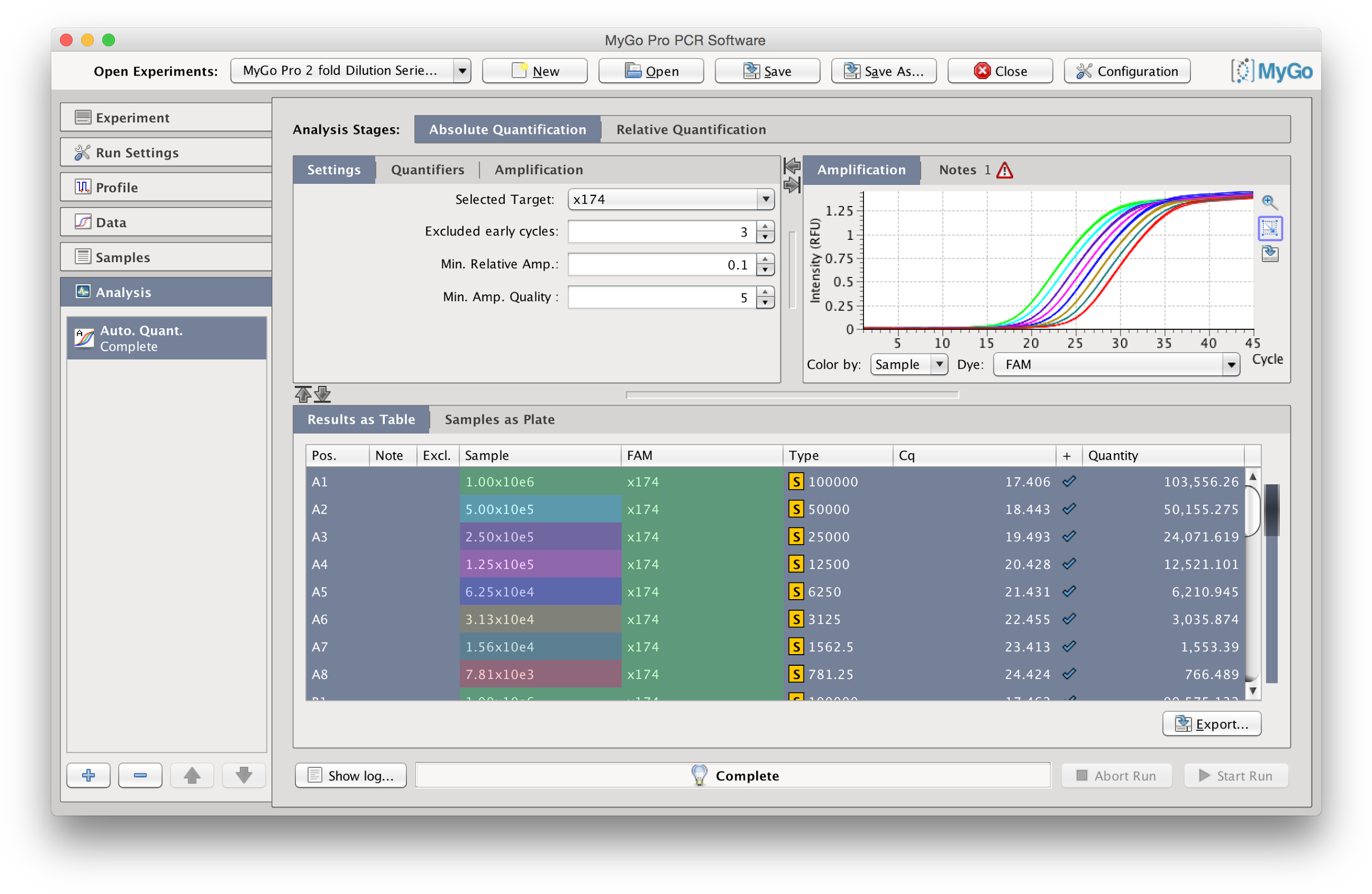Open the Data sidebar section
1372x894 pixels.
(x=166, y=223)
